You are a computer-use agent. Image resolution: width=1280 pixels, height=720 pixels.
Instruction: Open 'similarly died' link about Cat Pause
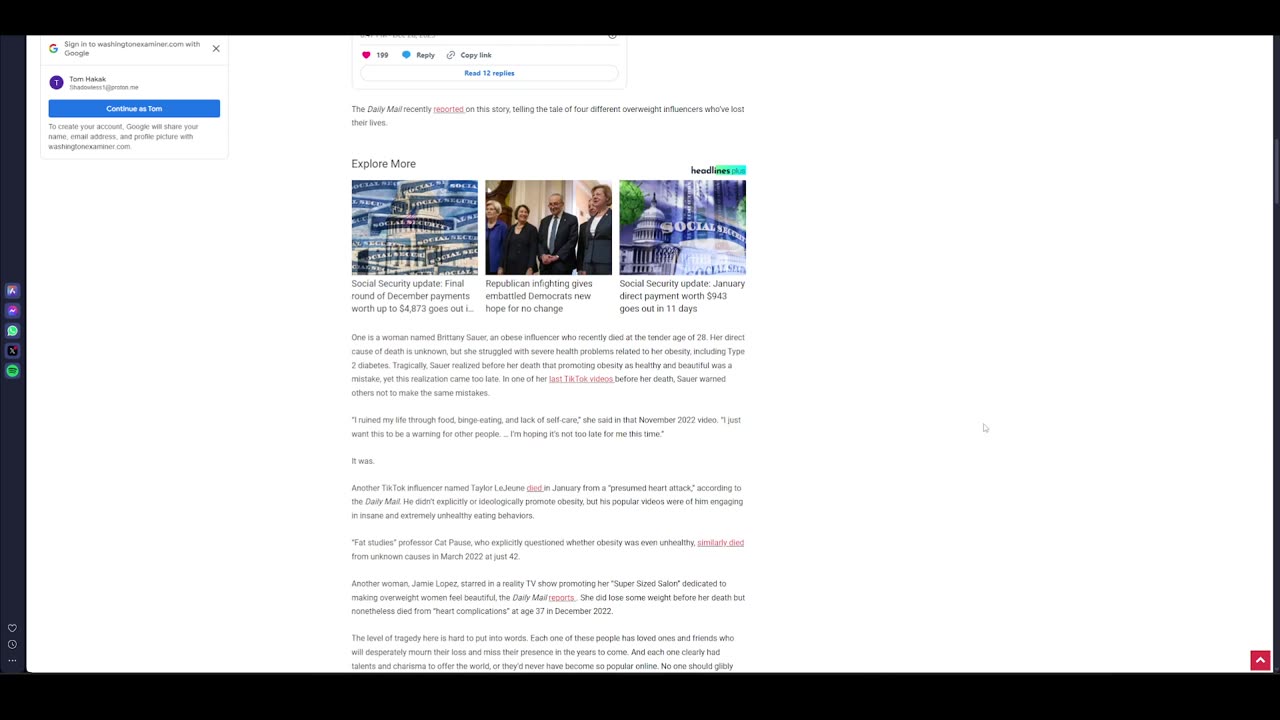click(x=720, y=542)
